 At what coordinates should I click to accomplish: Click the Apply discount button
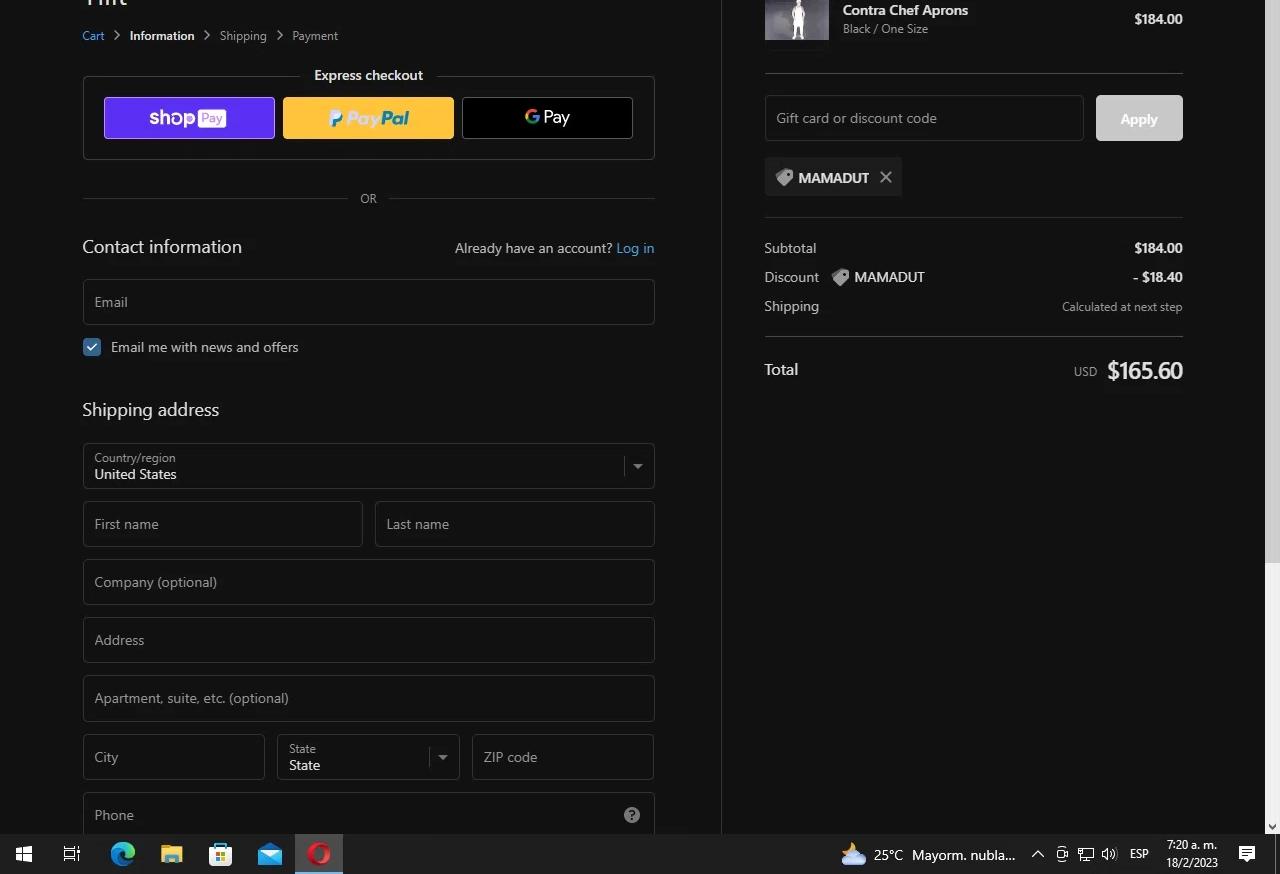[1139, 118]
